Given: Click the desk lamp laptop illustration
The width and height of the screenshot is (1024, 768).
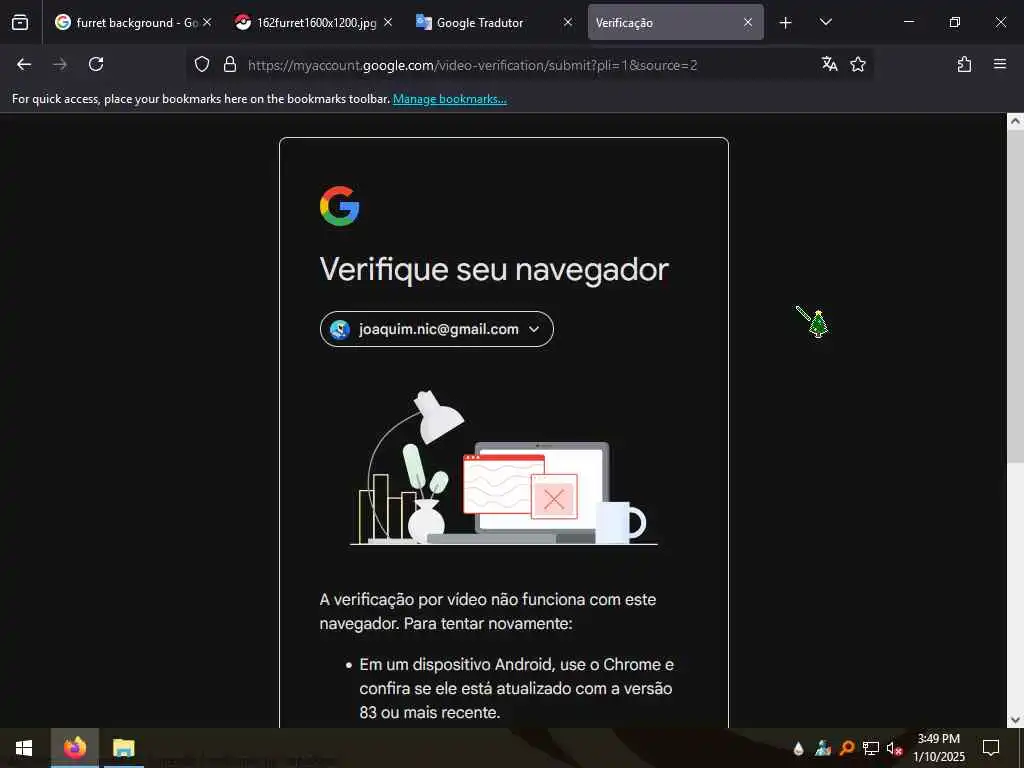Looking at the screenshot, I should [503, 468].
